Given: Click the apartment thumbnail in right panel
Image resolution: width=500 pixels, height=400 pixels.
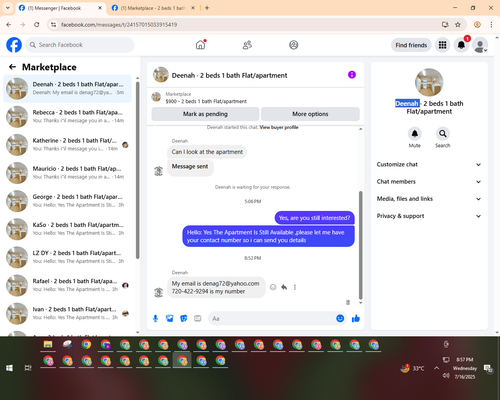Looking at the screenshot, I should [x=429, y=82].
